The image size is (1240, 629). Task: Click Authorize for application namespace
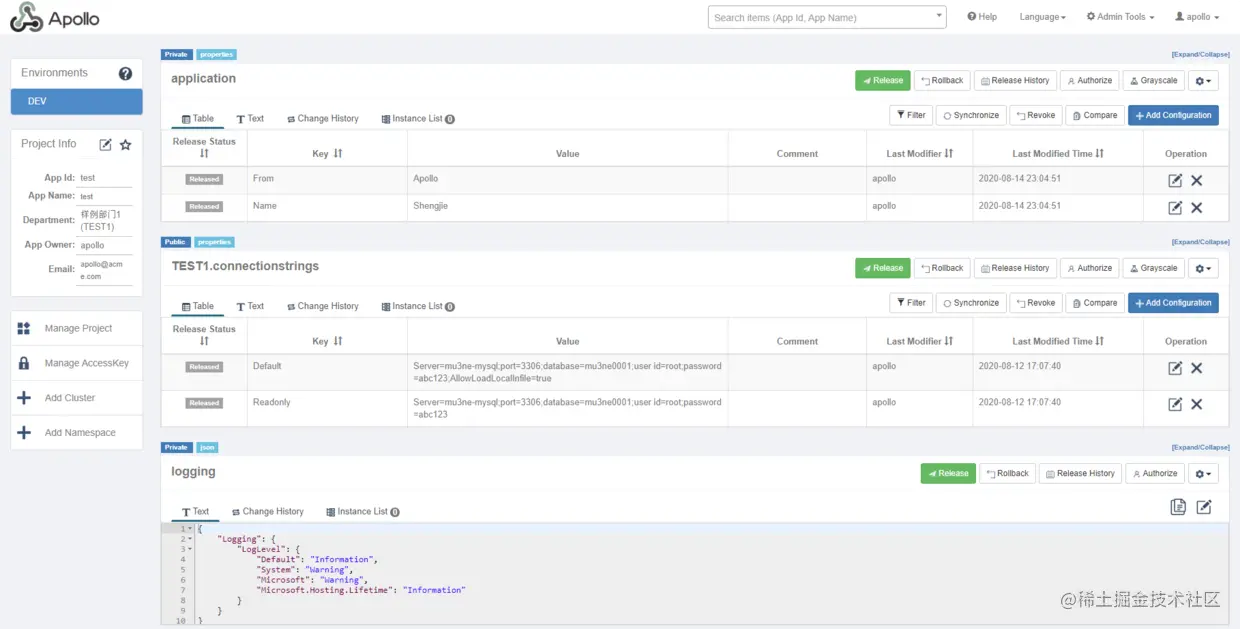[x=1089, y=81]
